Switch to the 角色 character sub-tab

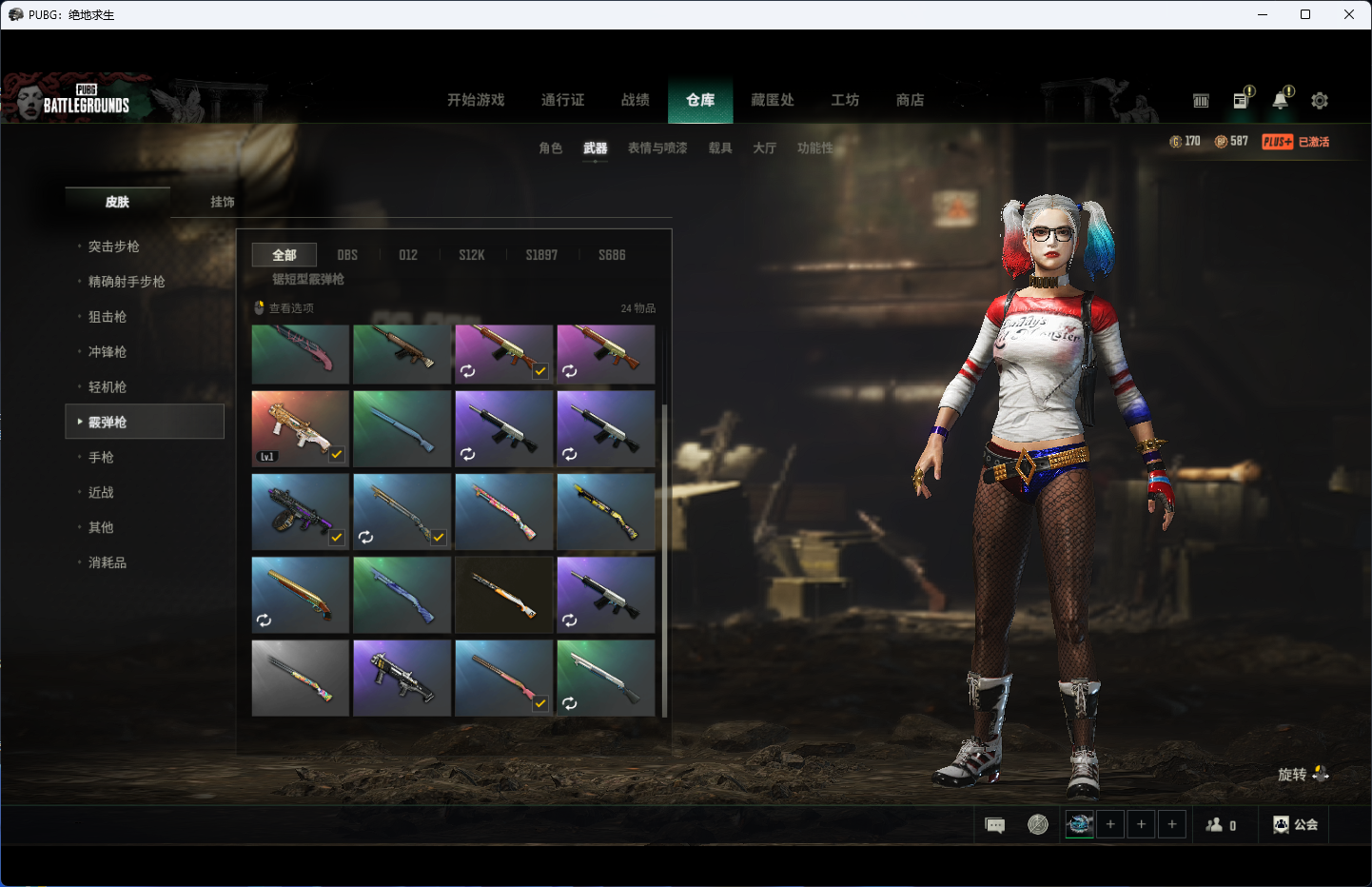pyautogui.click(x=551, y=148)
